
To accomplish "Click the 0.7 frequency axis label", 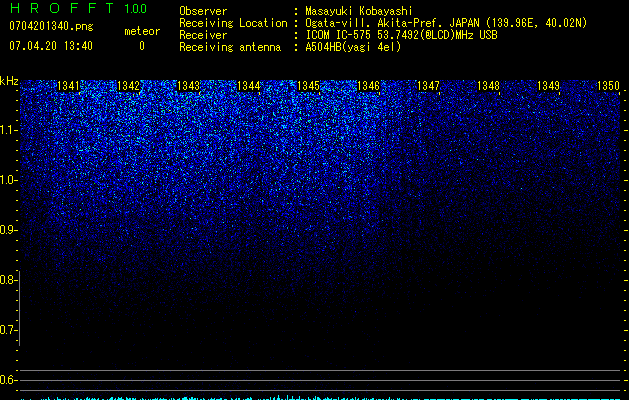I will pyautogui.click(x=7, y=330).
